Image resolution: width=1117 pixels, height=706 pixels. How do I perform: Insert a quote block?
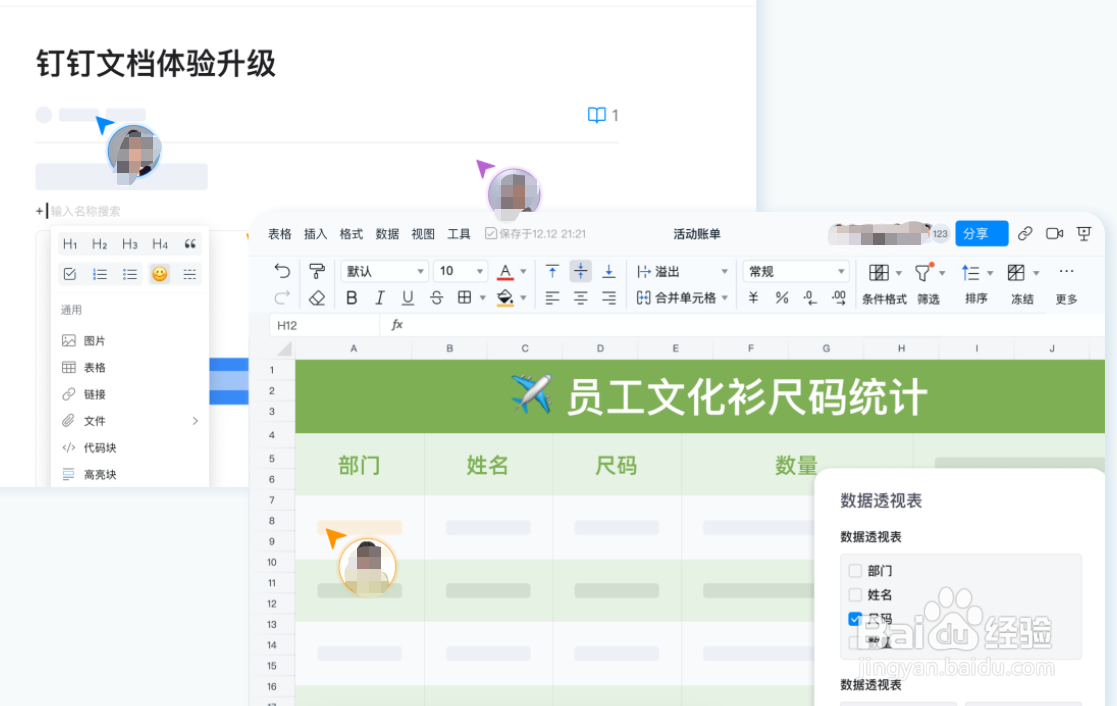pos(189,244)
